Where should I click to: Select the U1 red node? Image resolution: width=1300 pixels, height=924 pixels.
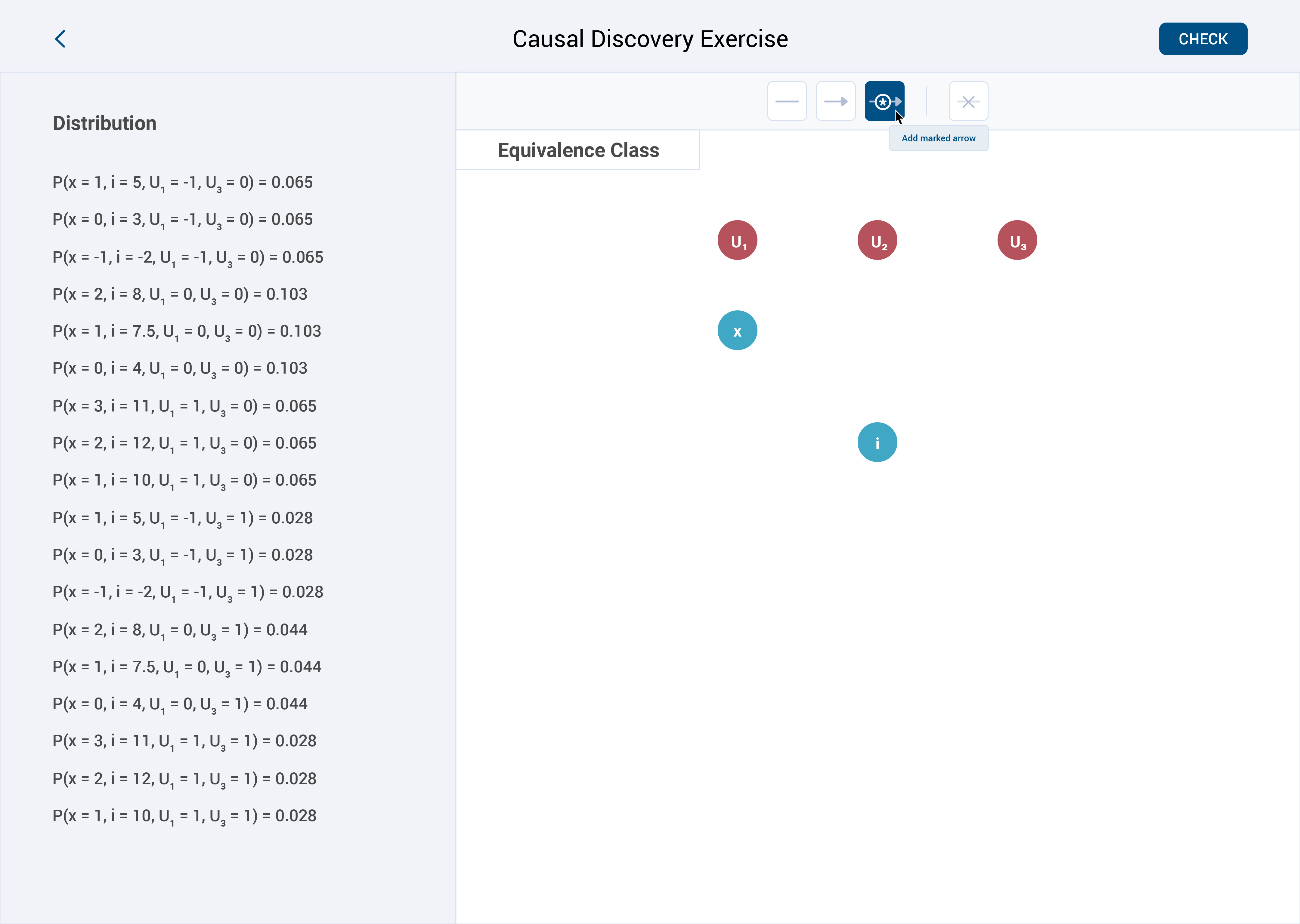point(737,240)
